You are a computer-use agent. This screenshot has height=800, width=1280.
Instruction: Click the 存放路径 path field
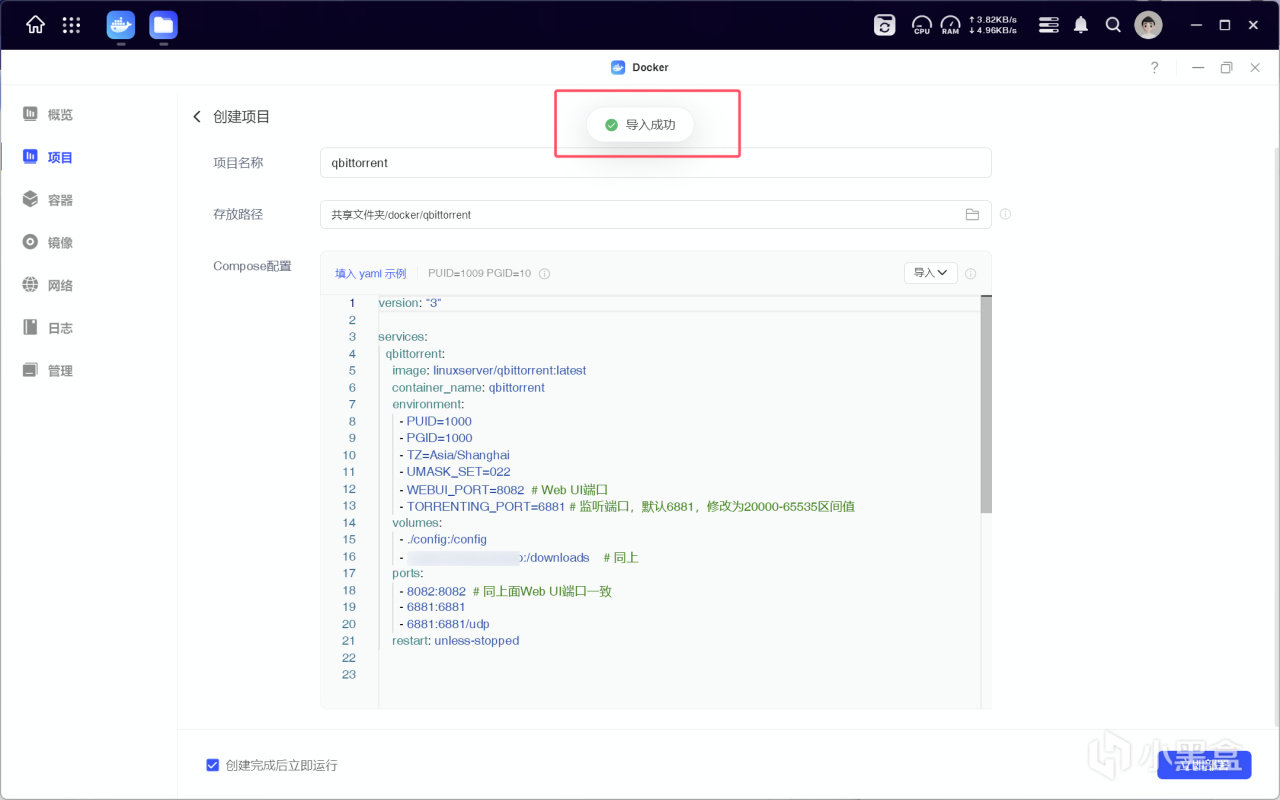pyautogui.click(x=655, y=214)
